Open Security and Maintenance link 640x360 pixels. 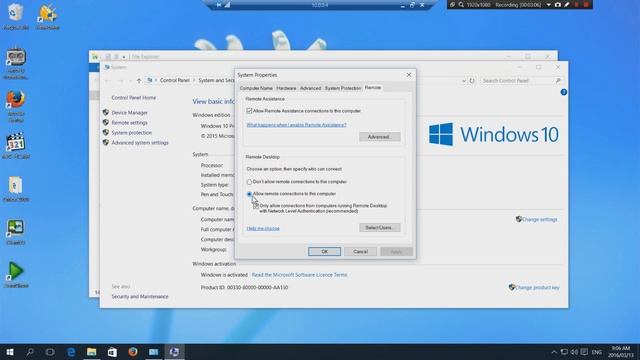click(140, 297)
